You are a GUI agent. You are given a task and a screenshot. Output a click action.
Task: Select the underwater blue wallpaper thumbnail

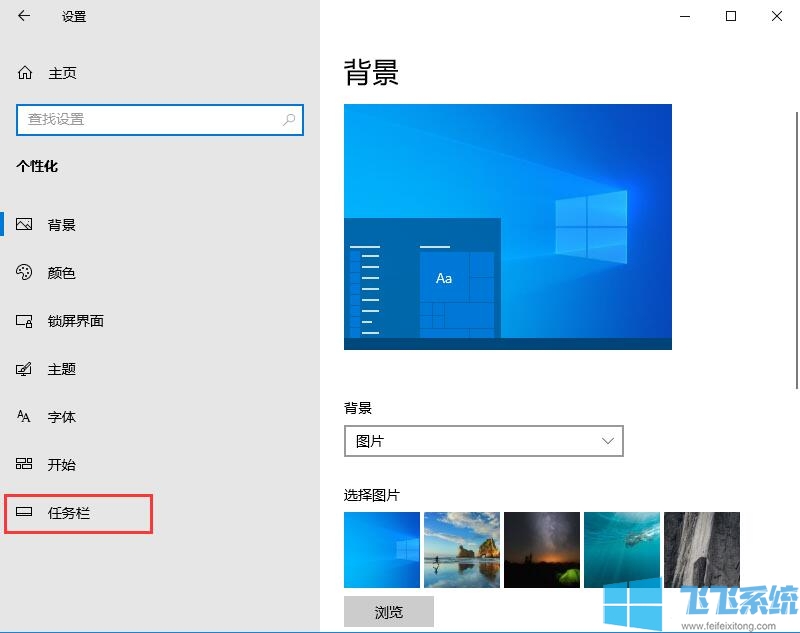click(x=621, y=548)
